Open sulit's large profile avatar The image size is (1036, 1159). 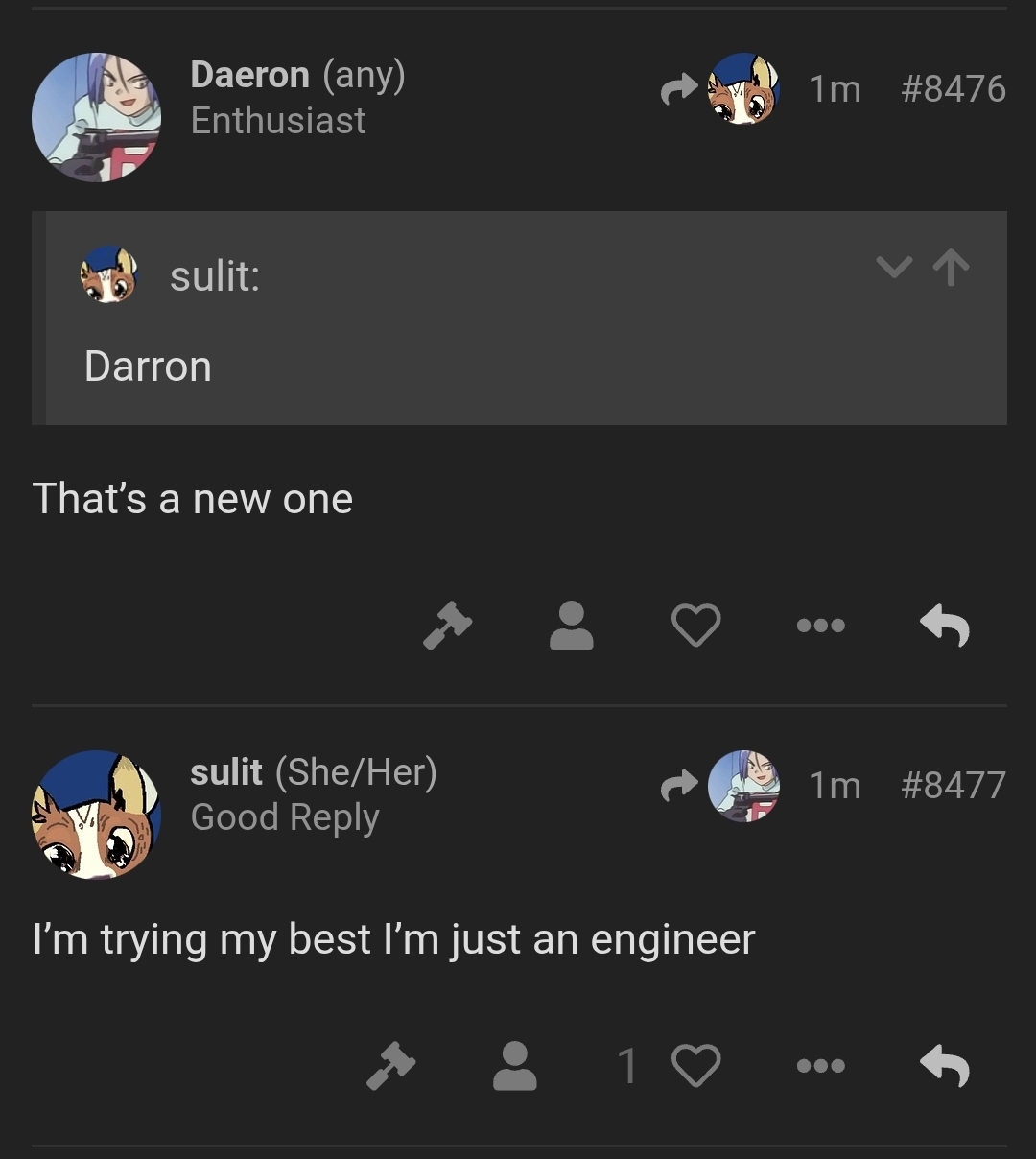pos(96,815)
